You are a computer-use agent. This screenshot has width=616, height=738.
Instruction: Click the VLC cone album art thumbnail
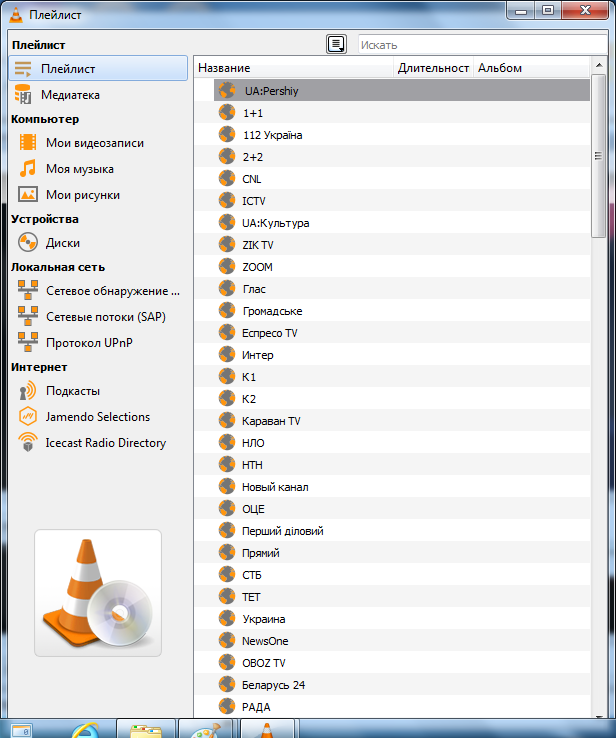98,593
